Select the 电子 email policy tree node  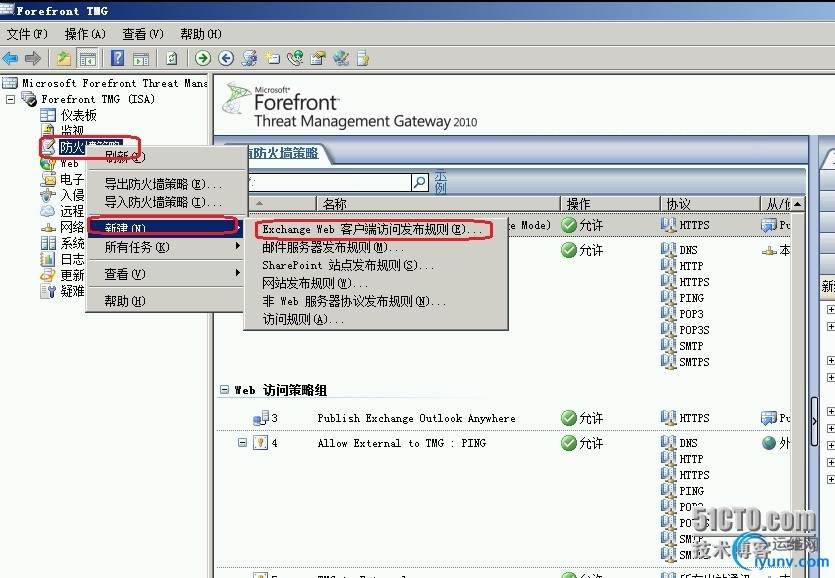pos(71,179)
